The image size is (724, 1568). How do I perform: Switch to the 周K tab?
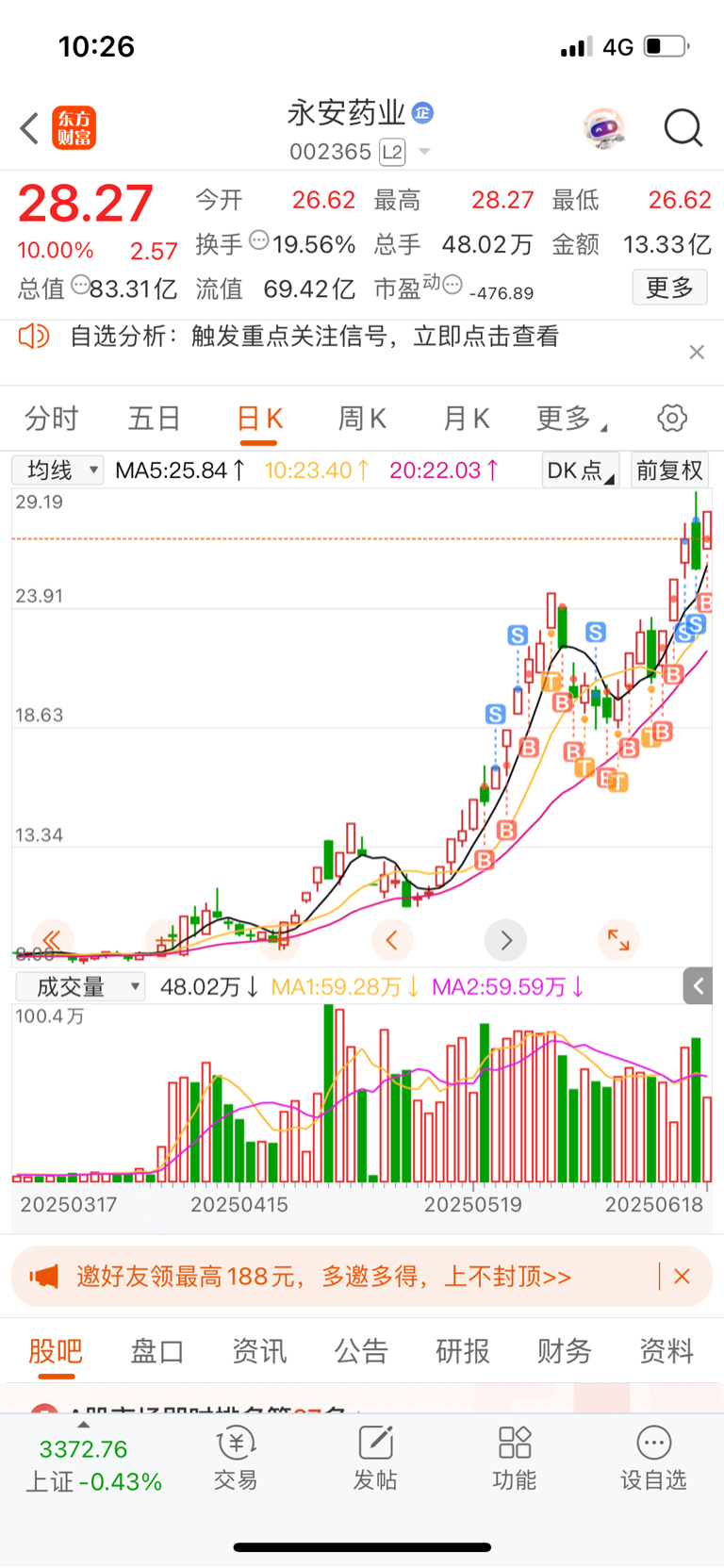[x=362, y=418]
